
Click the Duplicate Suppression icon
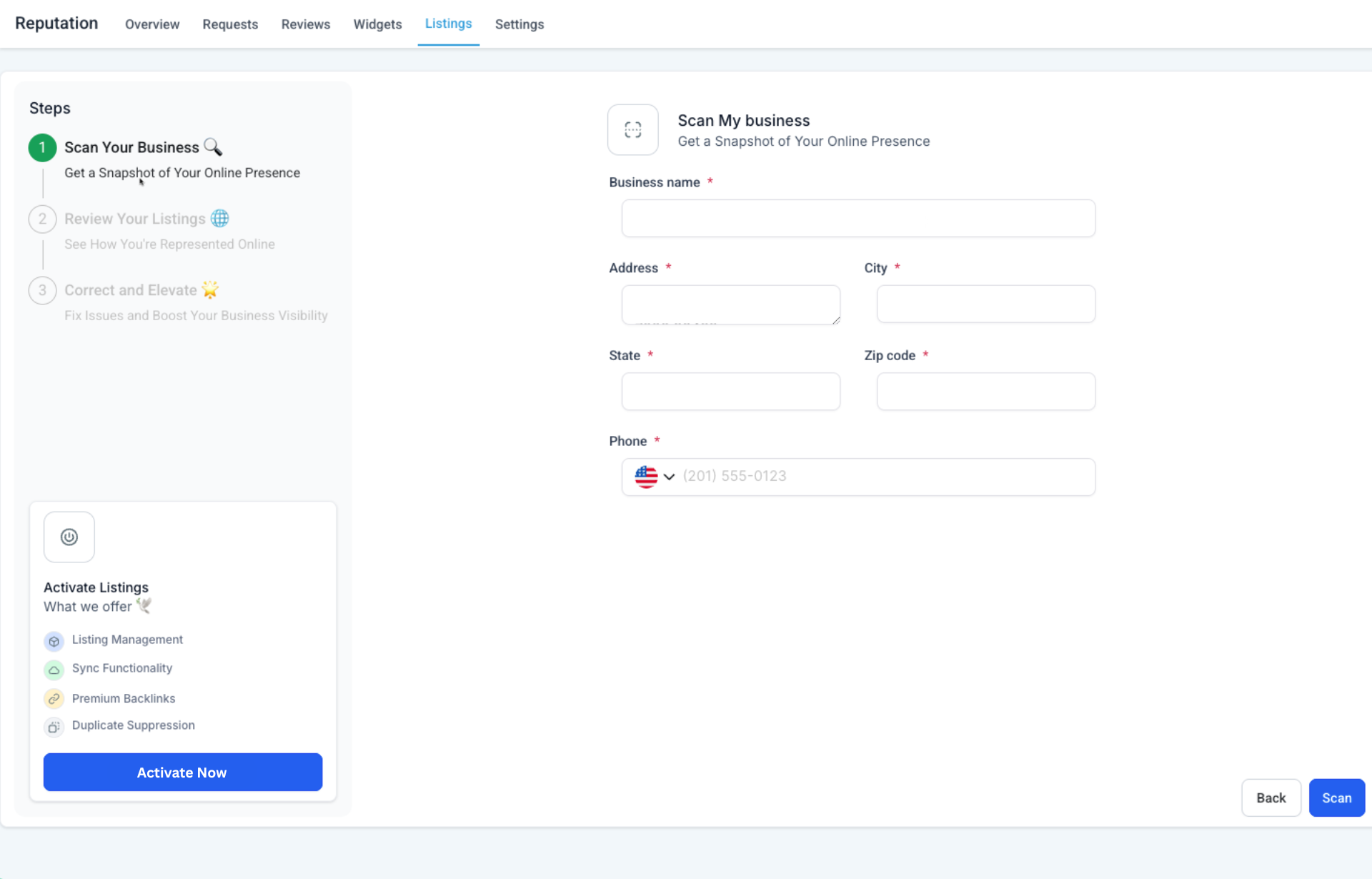coord(54,727)
